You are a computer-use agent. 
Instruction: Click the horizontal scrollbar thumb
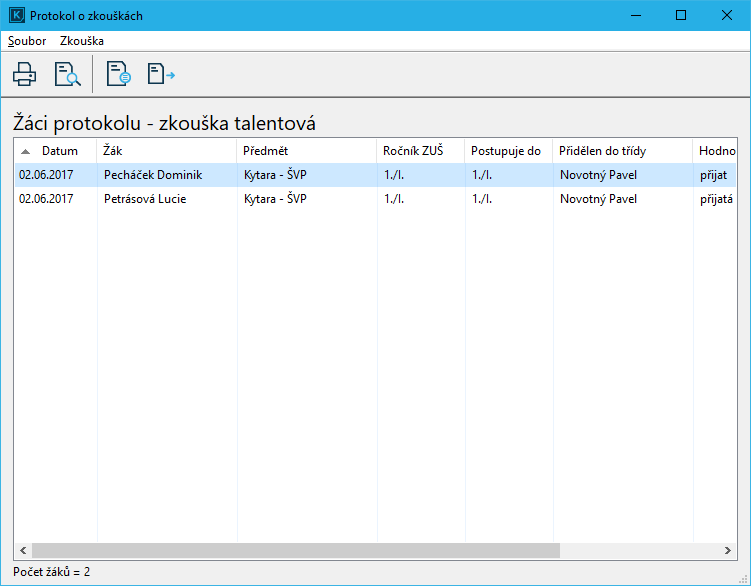pyautogui.click(x=295, y=550)
